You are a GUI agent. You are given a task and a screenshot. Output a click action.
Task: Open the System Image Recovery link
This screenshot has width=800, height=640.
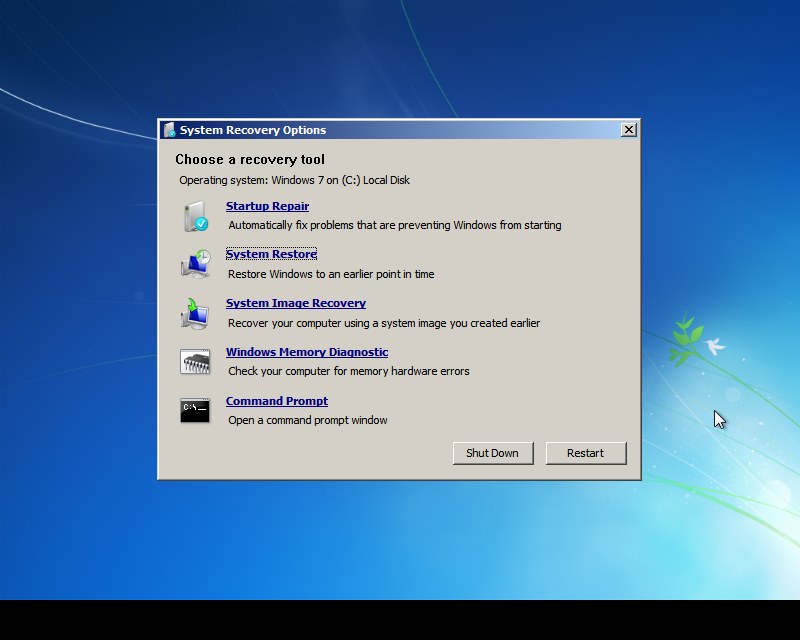pos(296,303)
